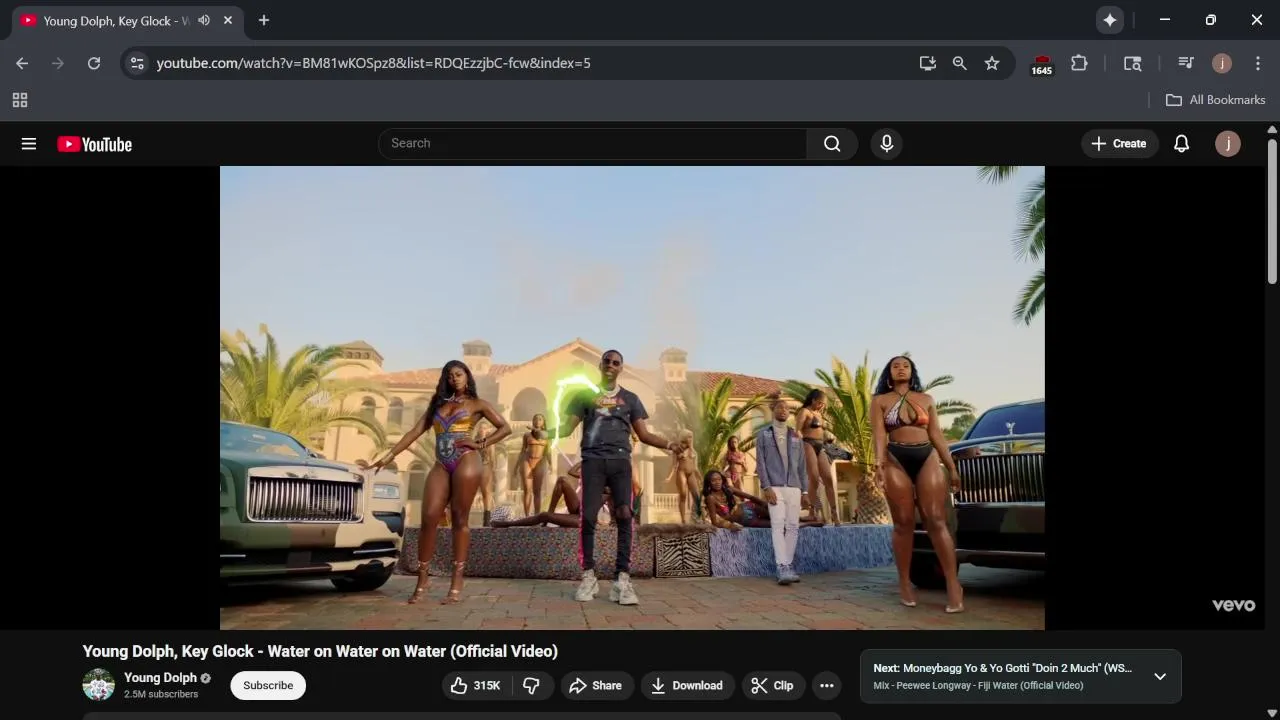Click the magnifier search button
Viewport: 1280px width, 720px height.
(832, 143)
